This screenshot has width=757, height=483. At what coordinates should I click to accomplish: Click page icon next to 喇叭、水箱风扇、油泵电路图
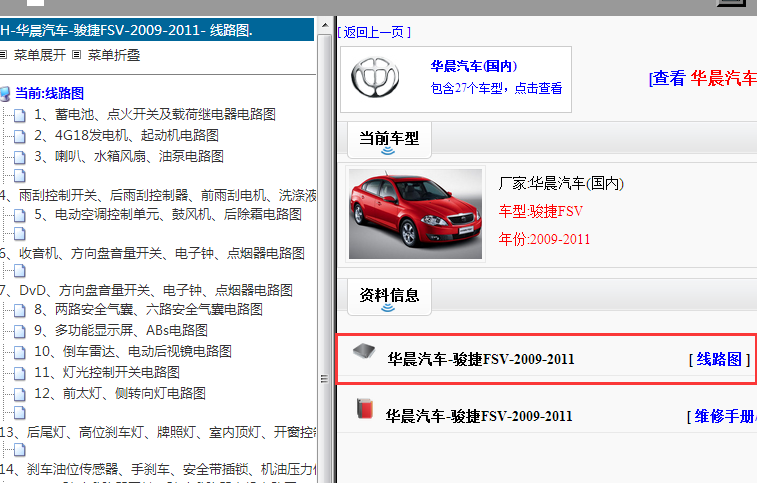(20, 157)
